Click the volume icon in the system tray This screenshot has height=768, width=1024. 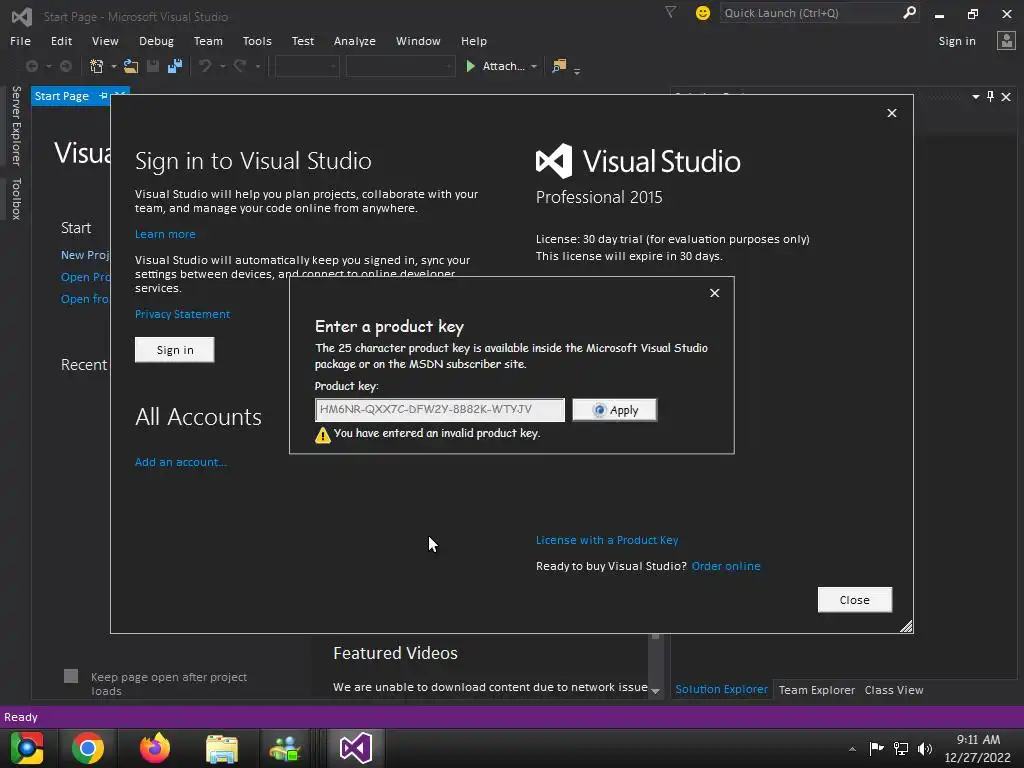(x=925, y=749)
